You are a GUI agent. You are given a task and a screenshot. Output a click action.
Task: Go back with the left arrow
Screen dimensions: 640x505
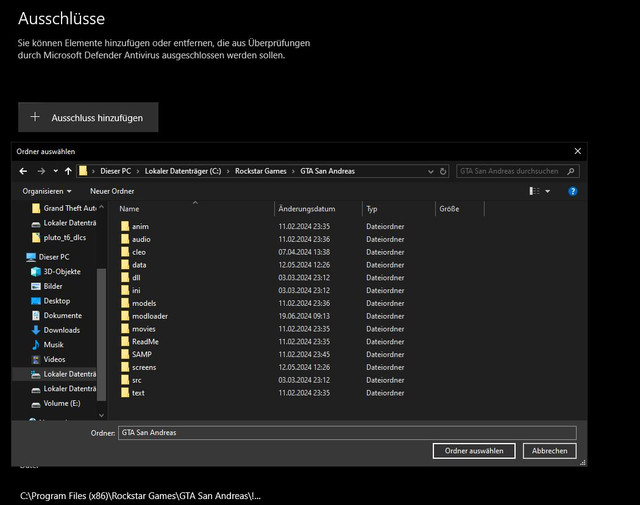23,171
